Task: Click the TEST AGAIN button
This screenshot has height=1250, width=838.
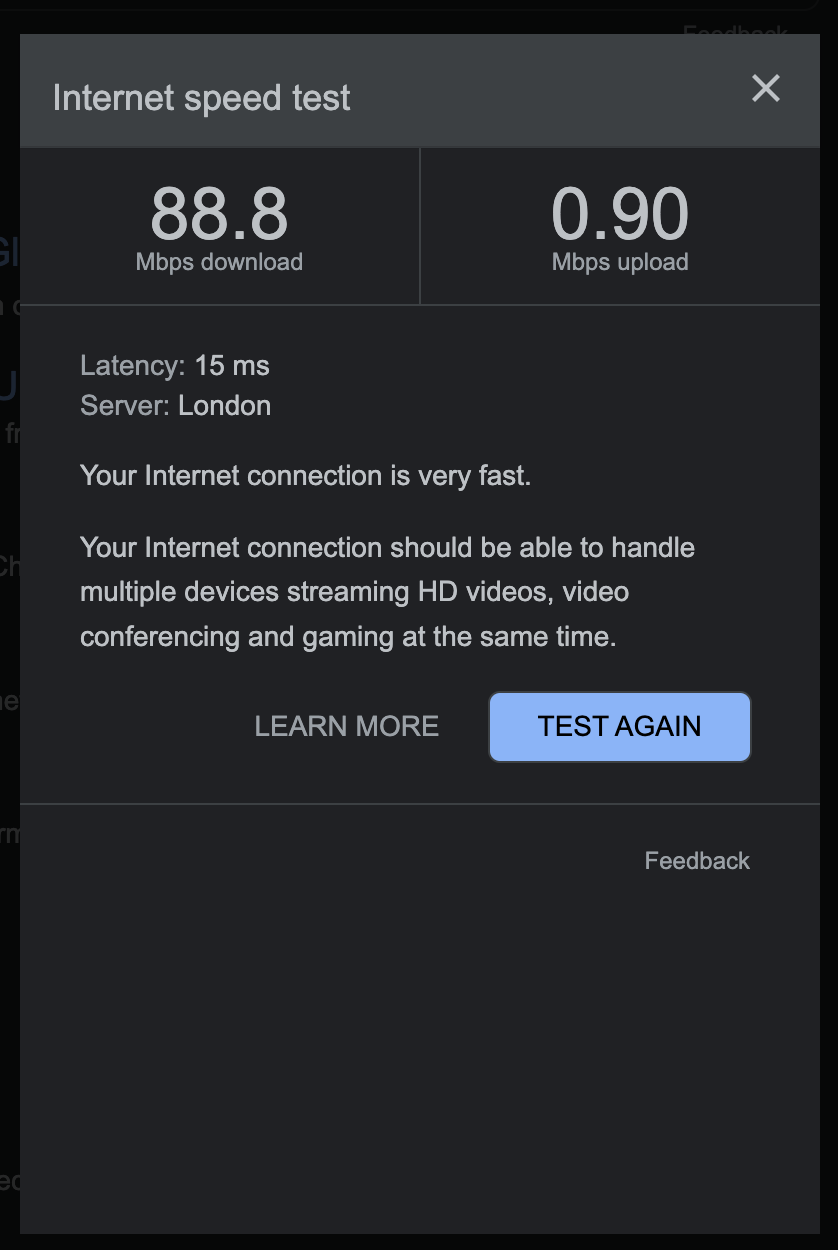Action: (x=620, y=726)
